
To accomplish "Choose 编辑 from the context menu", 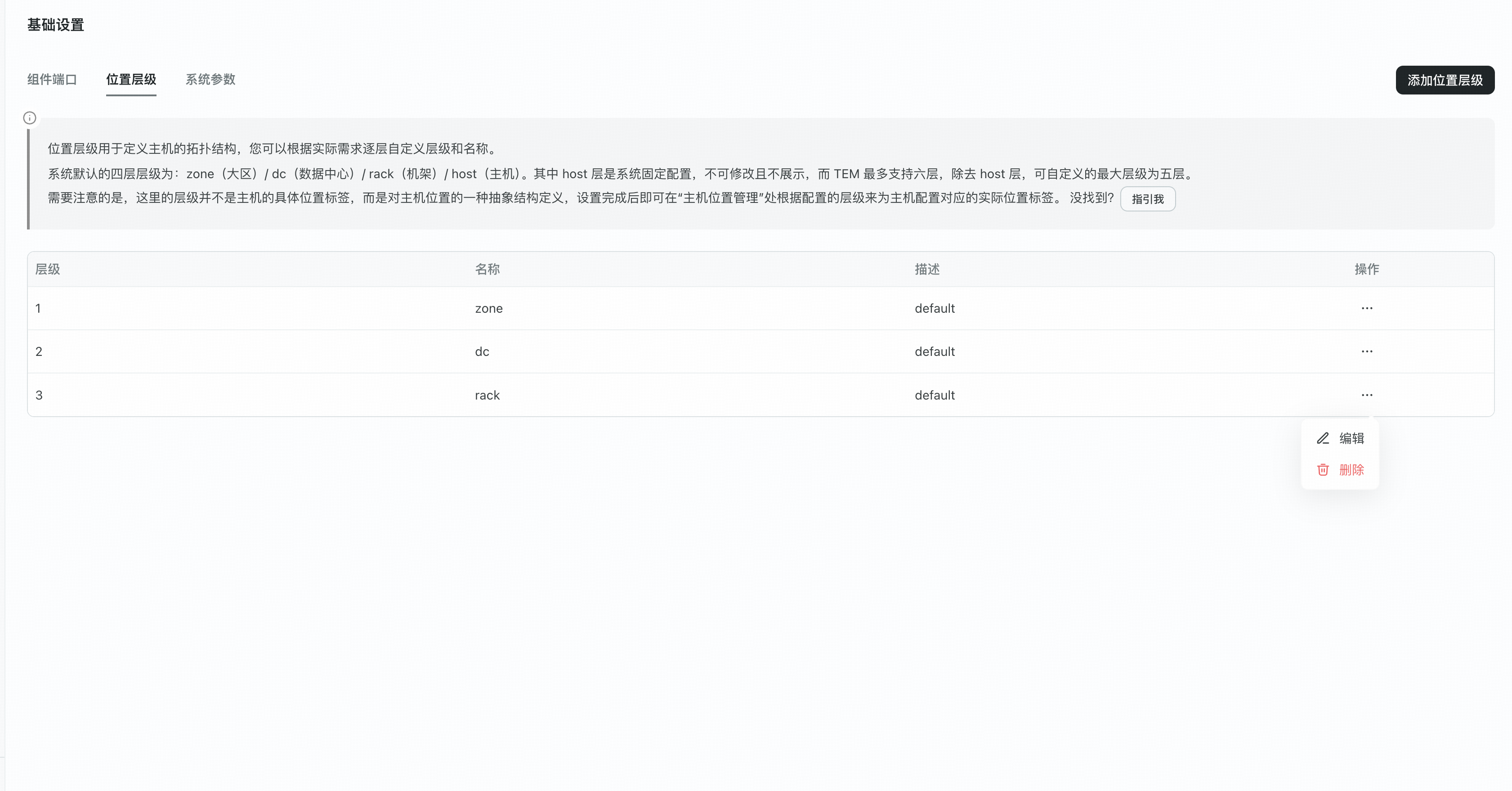I will pos(1340,438).
